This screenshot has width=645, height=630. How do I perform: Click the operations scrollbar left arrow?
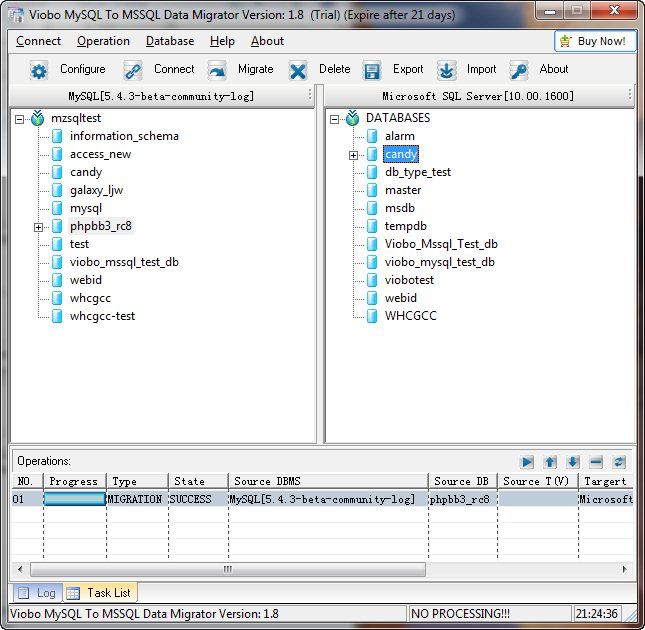tap(20, 570)
